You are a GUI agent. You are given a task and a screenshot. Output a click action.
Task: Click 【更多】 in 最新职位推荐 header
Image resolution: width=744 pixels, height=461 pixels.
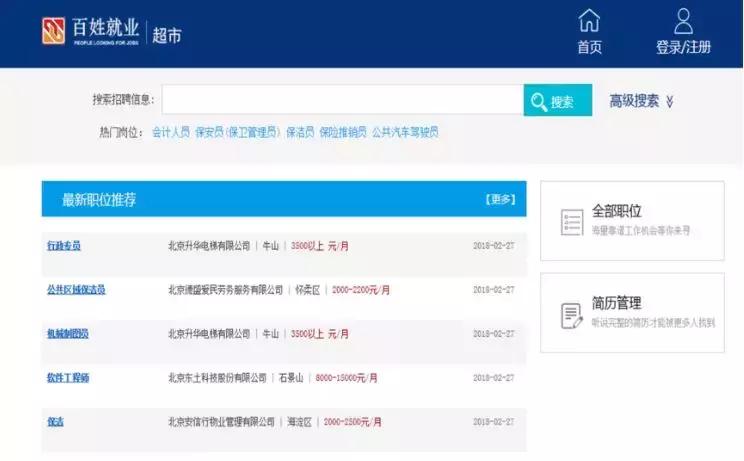[x=500, y=199]
